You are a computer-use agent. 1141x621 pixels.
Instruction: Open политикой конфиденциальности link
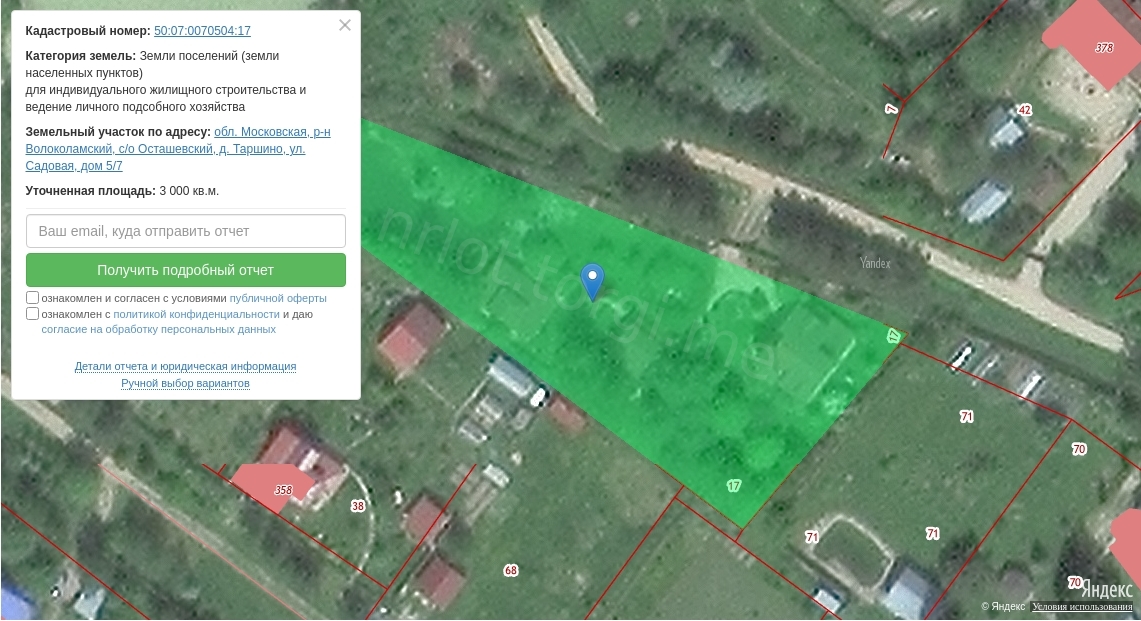[x=196, y=315]
